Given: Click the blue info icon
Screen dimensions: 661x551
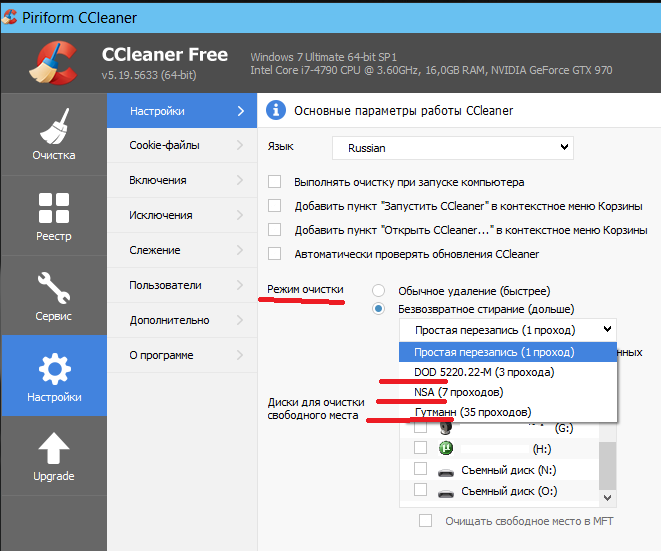Looking at the screenshot, I should 276,110.
